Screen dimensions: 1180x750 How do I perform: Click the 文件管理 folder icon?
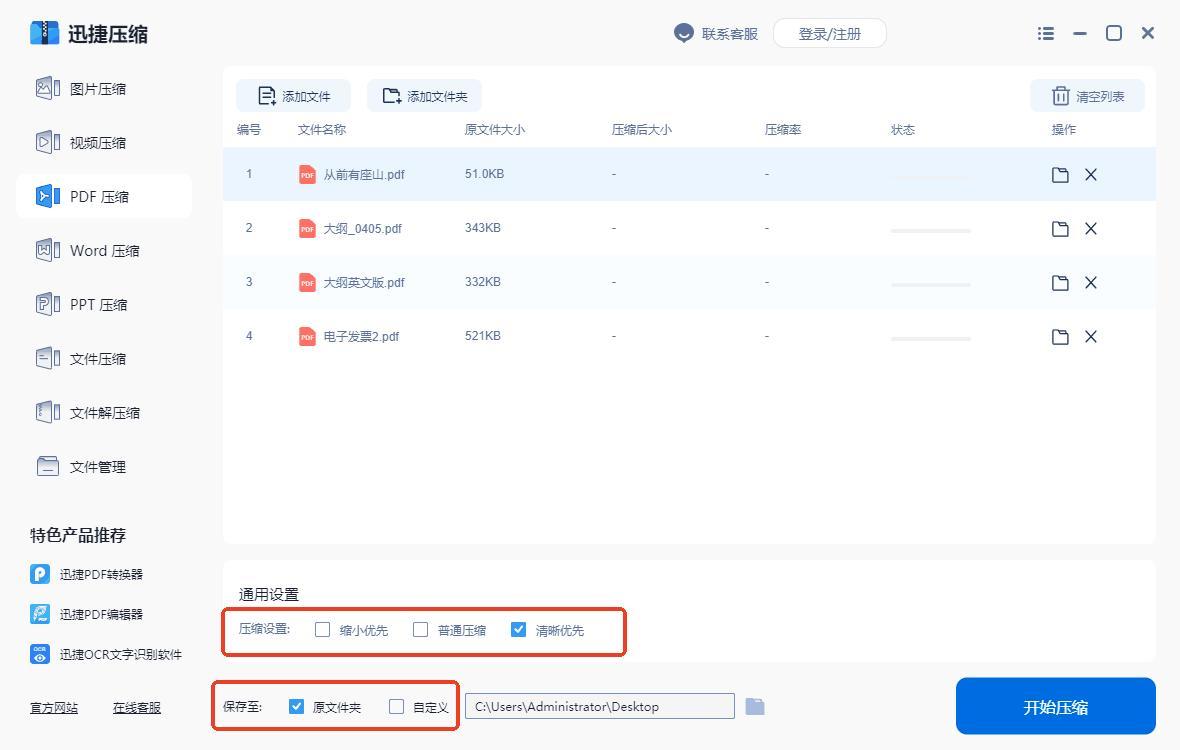[x=47, y=466]
